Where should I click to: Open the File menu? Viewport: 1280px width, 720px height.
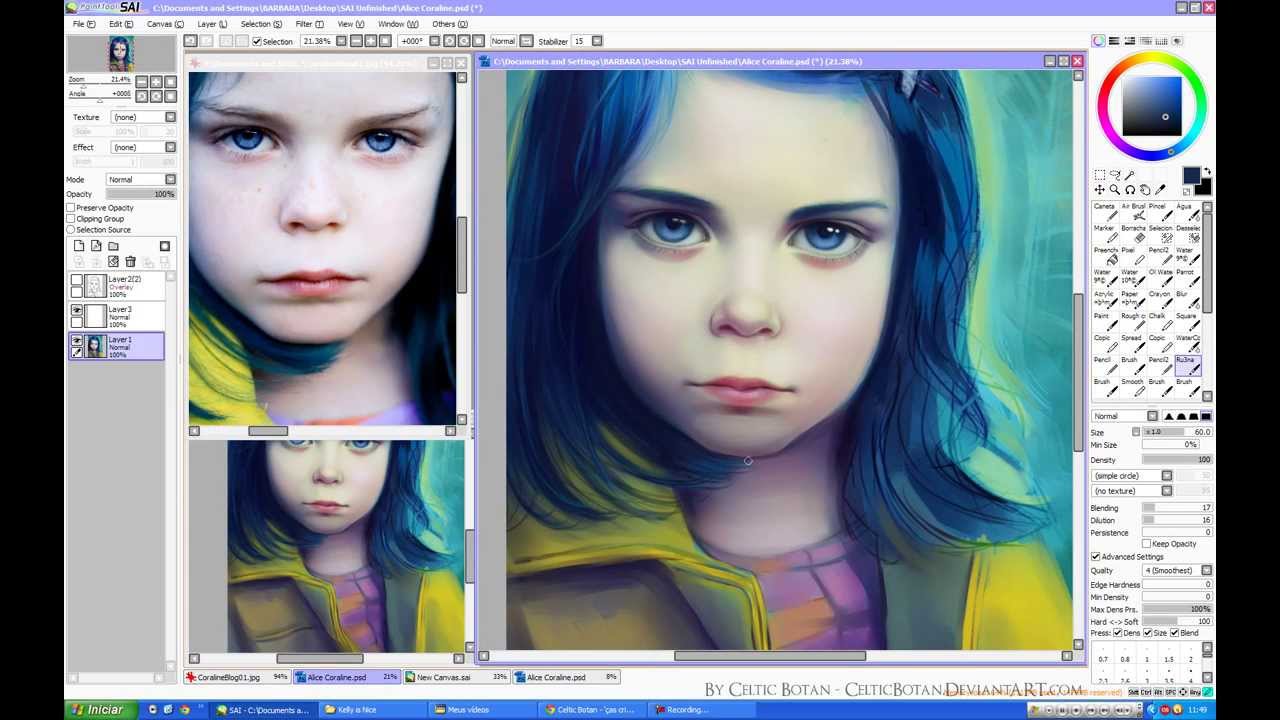coord(84,24)
